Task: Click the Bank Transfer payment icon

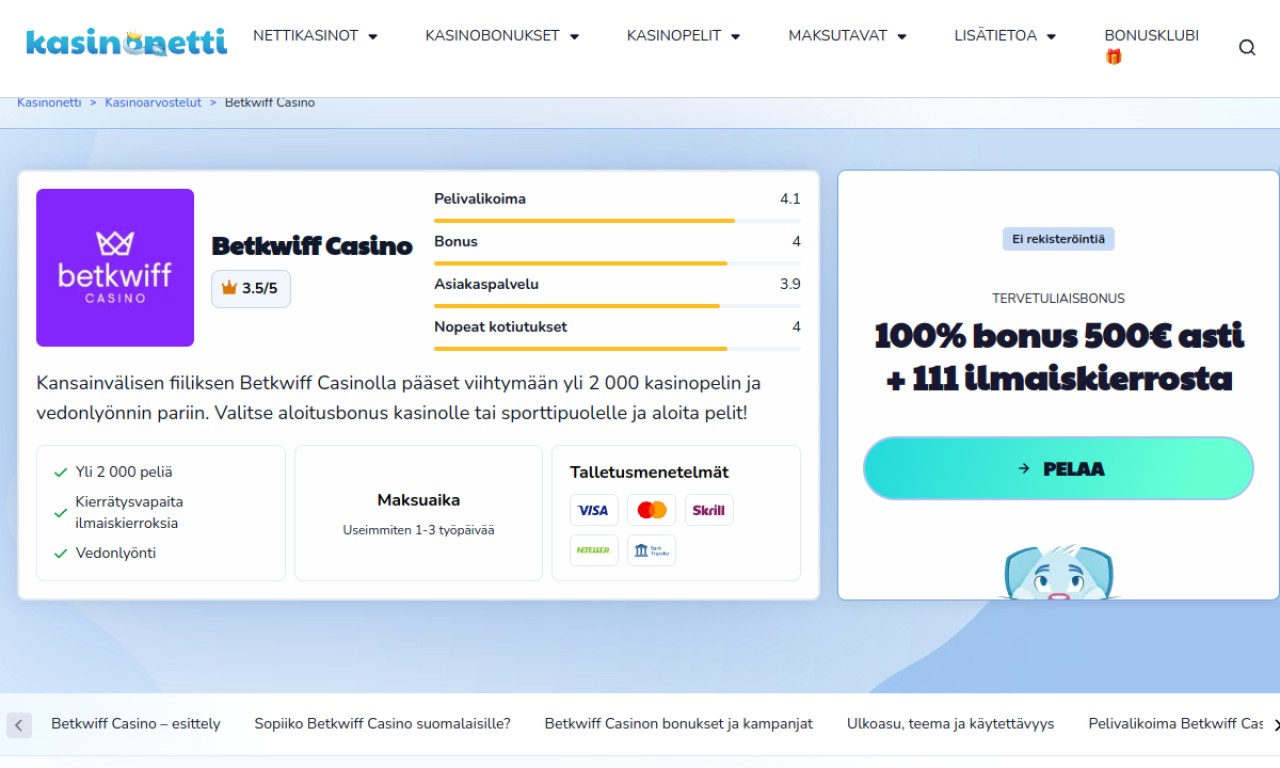Action: [652, 550]
